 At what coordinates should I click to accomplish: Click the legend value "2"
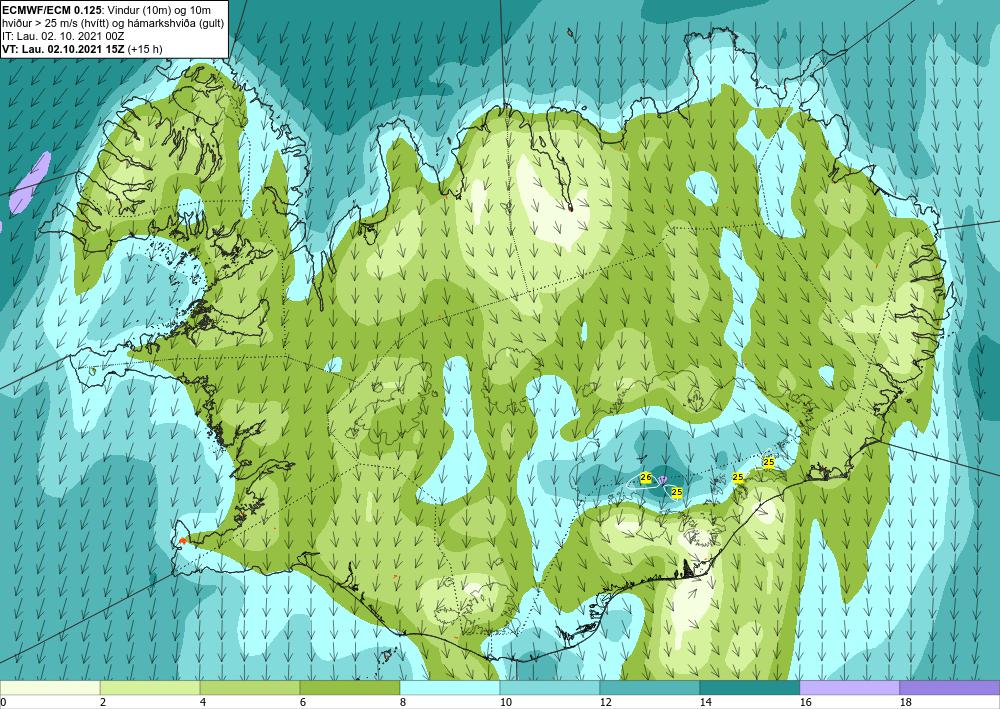coord(103,702)
